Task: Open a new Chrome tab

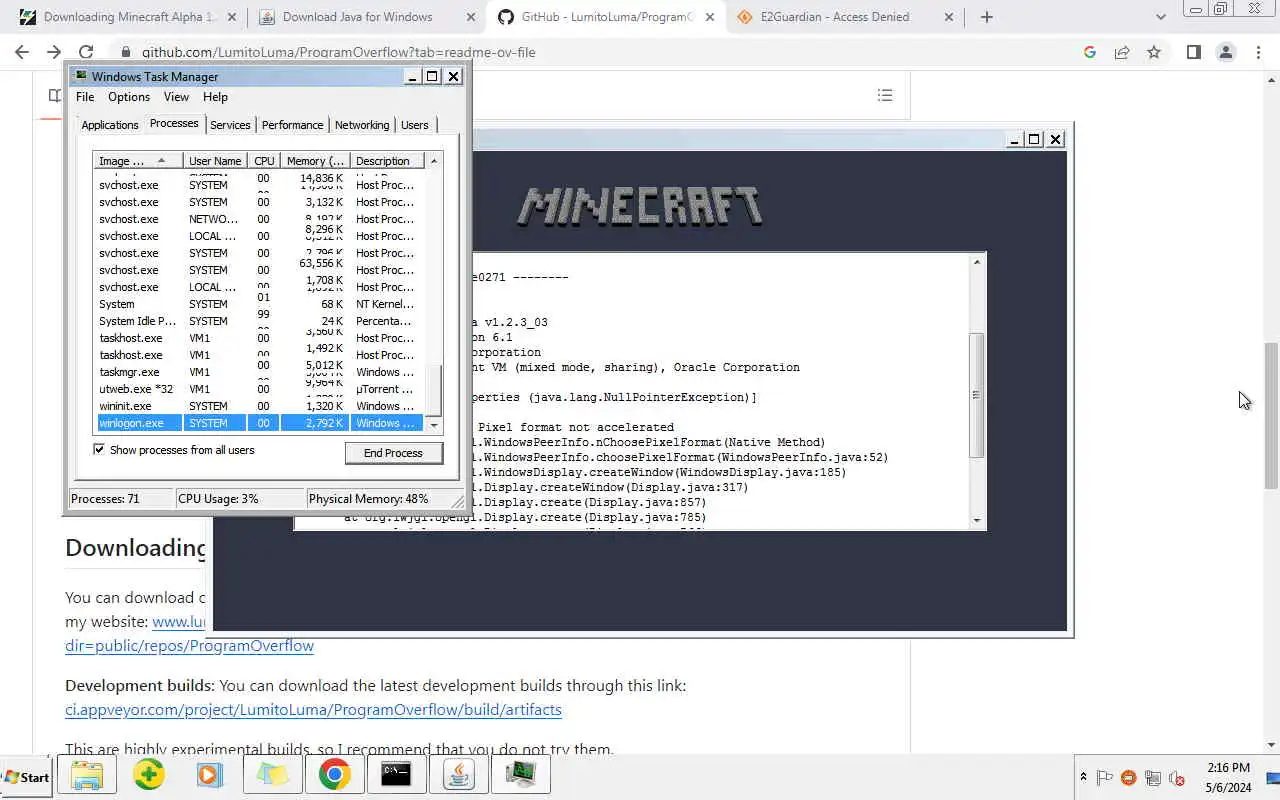Action: point(987,17)
